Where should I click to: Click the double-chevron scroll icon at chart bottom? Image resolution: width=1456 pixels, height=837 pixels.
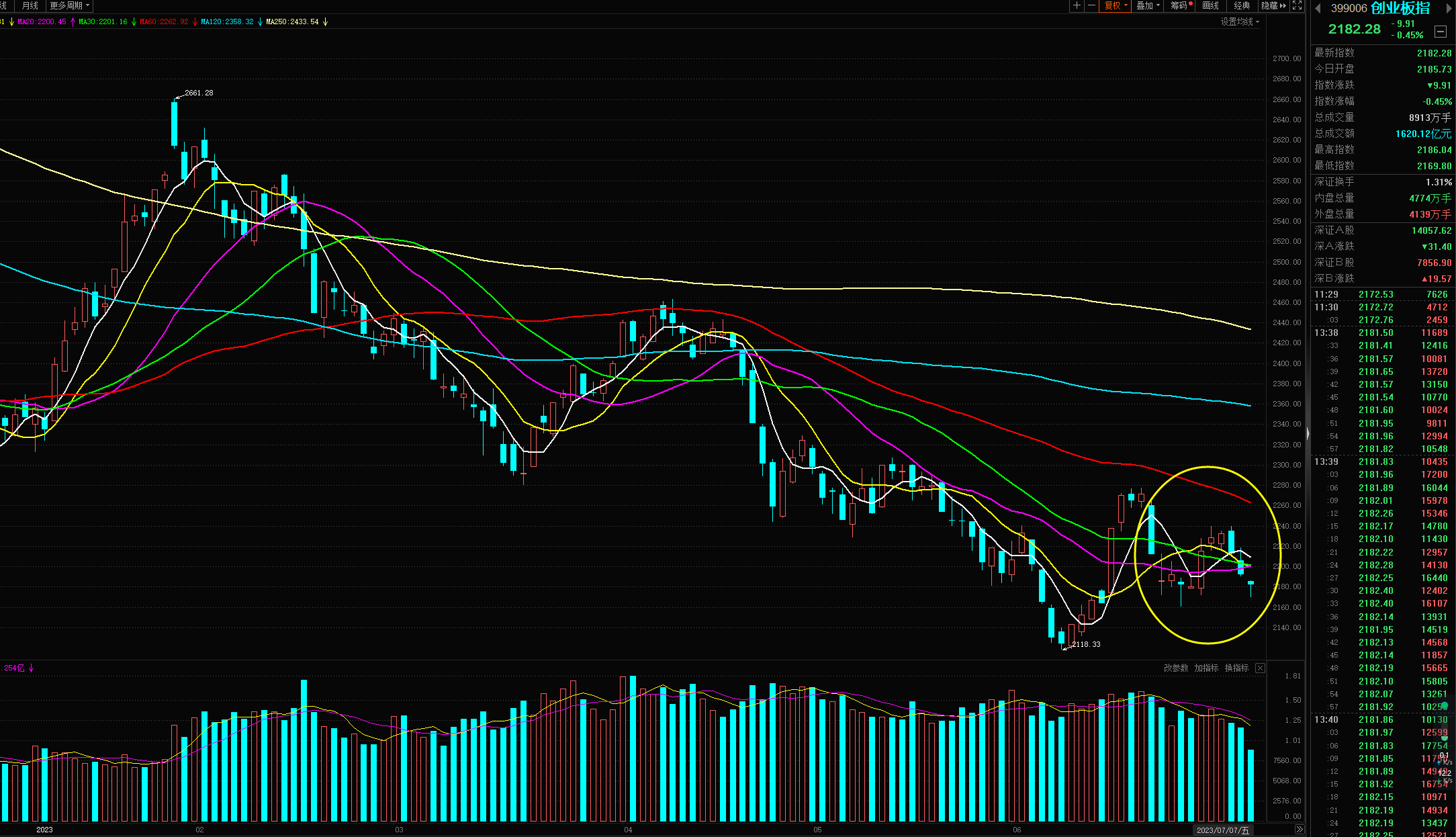[1299, 830]
